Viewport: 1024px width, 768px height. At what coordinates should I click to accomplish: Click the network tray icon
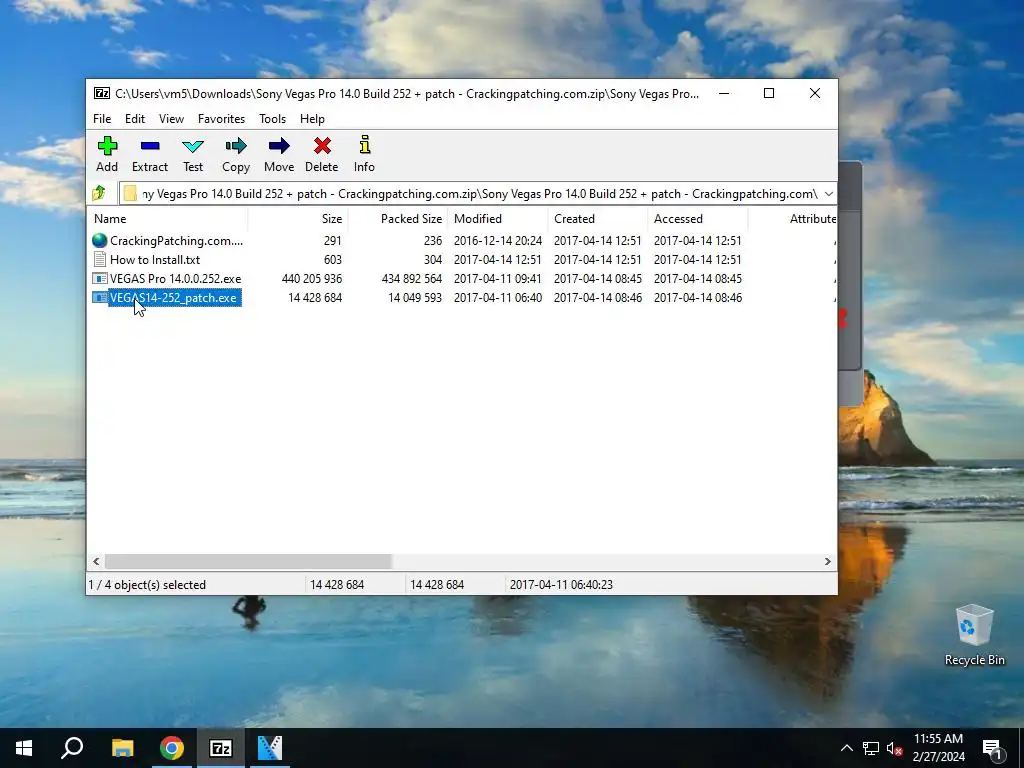871,748
